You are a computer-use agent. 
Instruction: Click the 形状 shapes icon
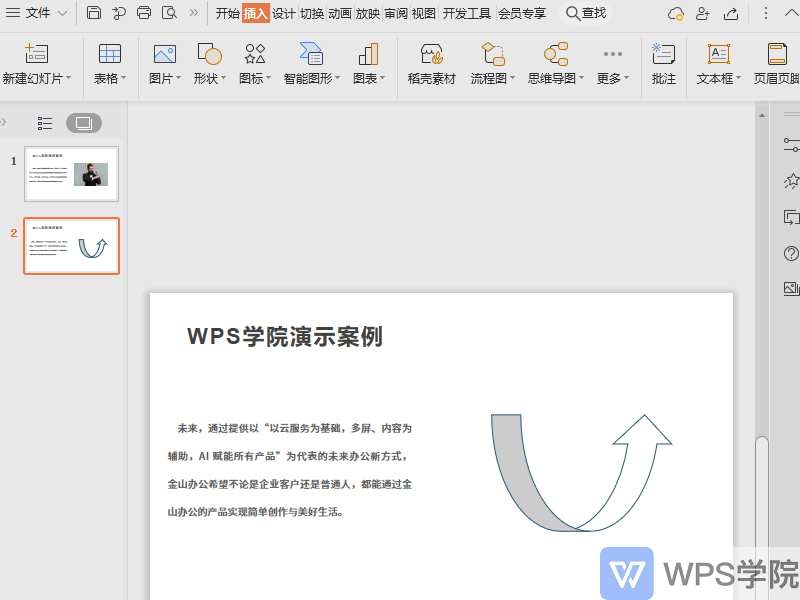pos(210,54)
